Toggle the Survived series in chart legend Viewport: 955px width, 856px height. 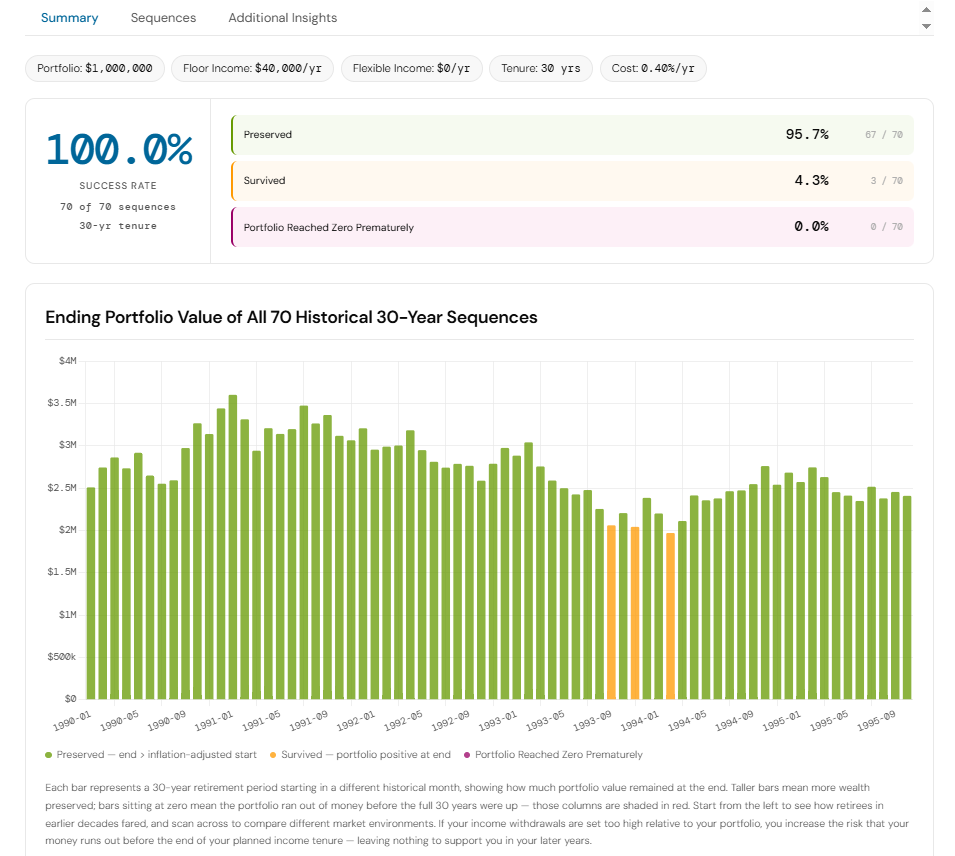click(365, 755)
